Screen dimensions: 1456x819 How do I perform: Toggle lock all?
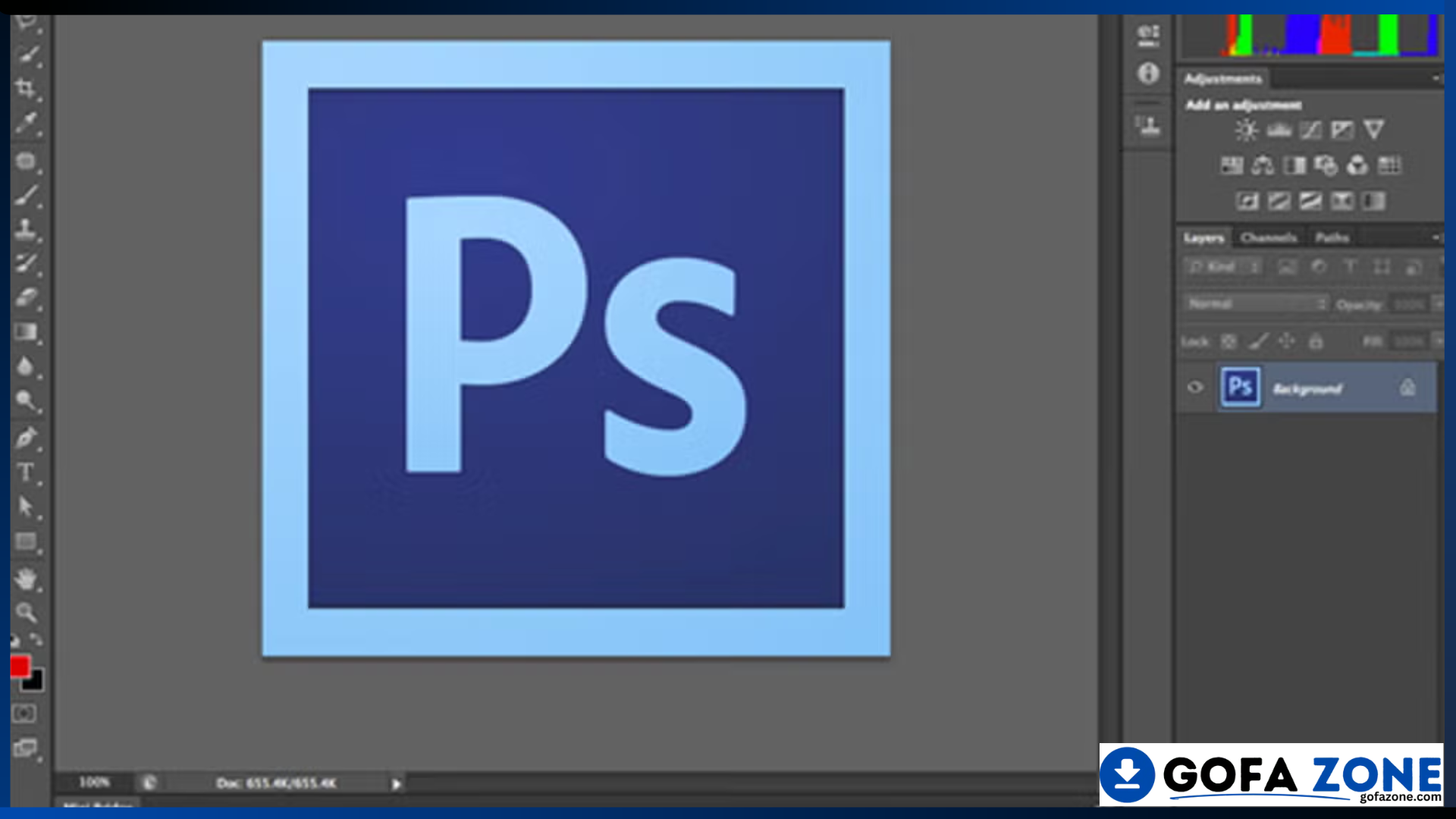pos(1316,341)
